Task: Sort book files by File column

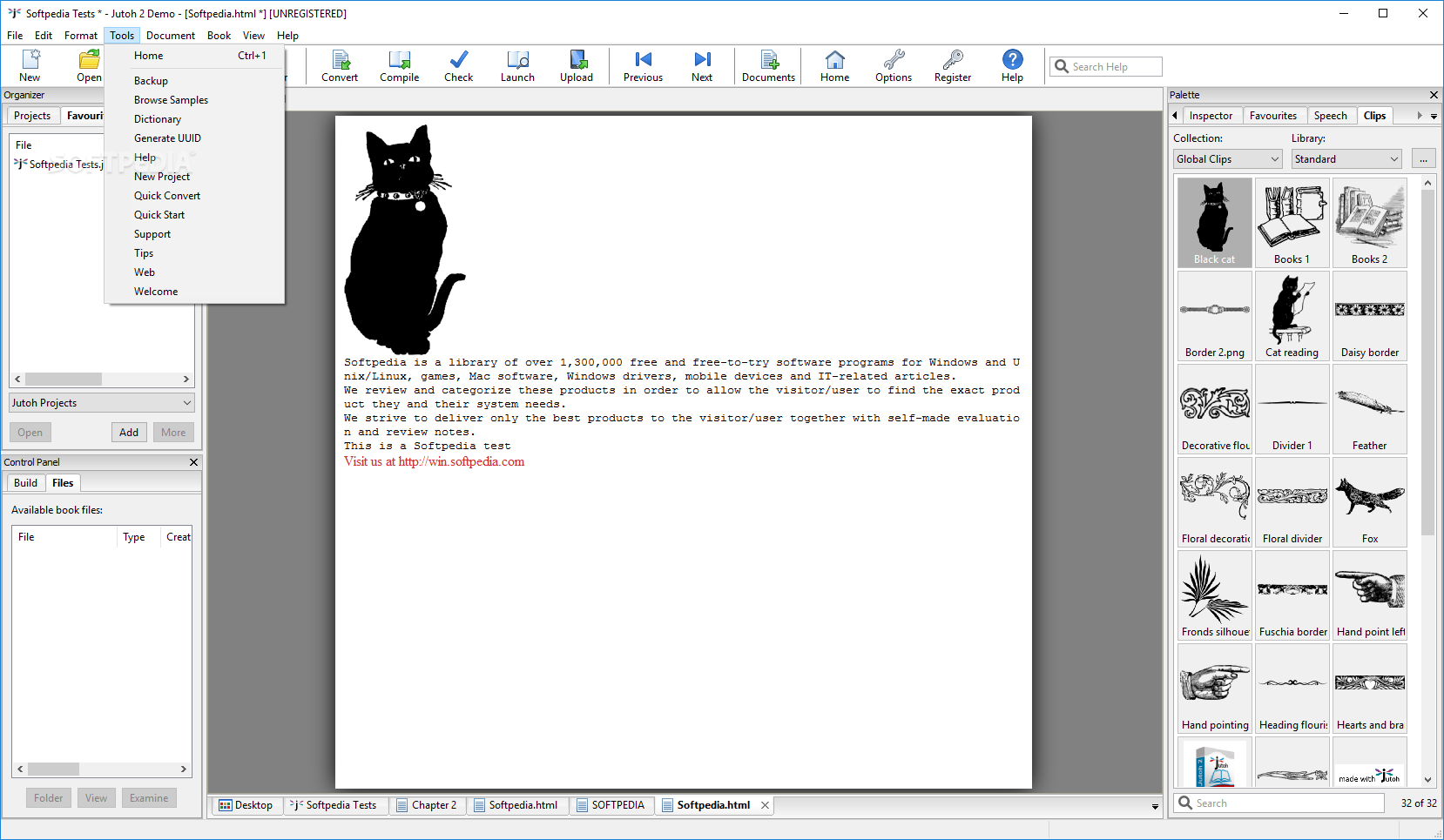Action: coord(64,537)
